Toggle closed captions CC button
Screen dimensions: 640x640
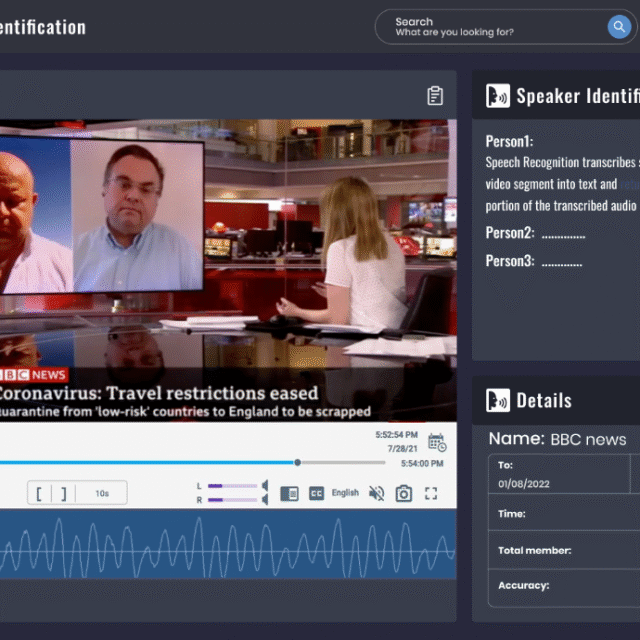(316, 493)
